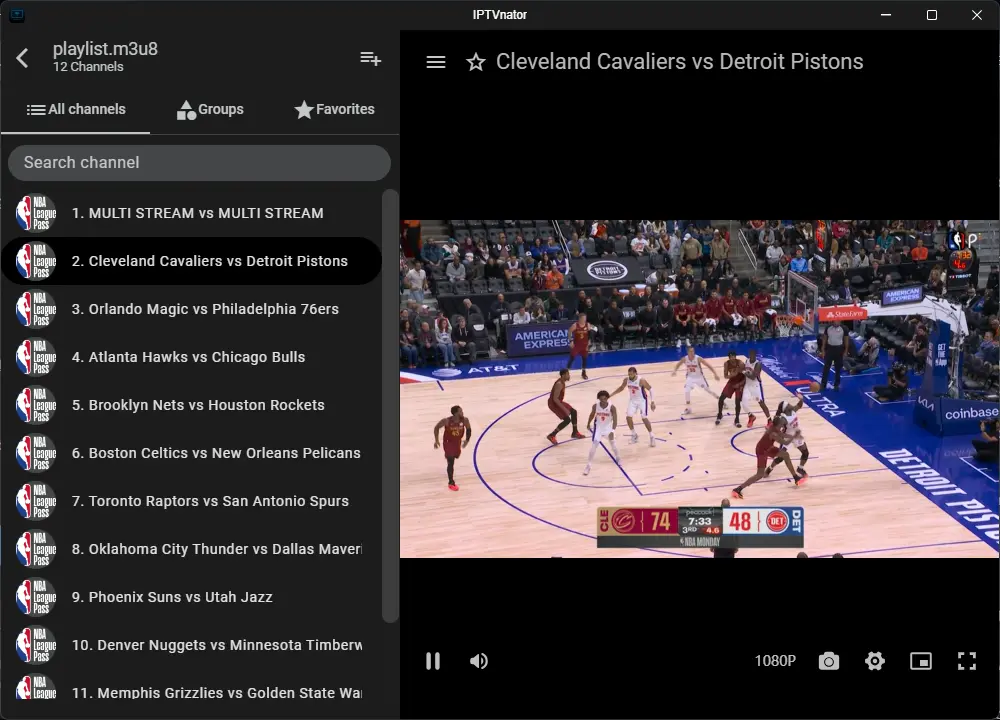Viewport: 1000px width, 720px height.
Task: Enable picture-in-picture mode
Action: coord(920,661)
